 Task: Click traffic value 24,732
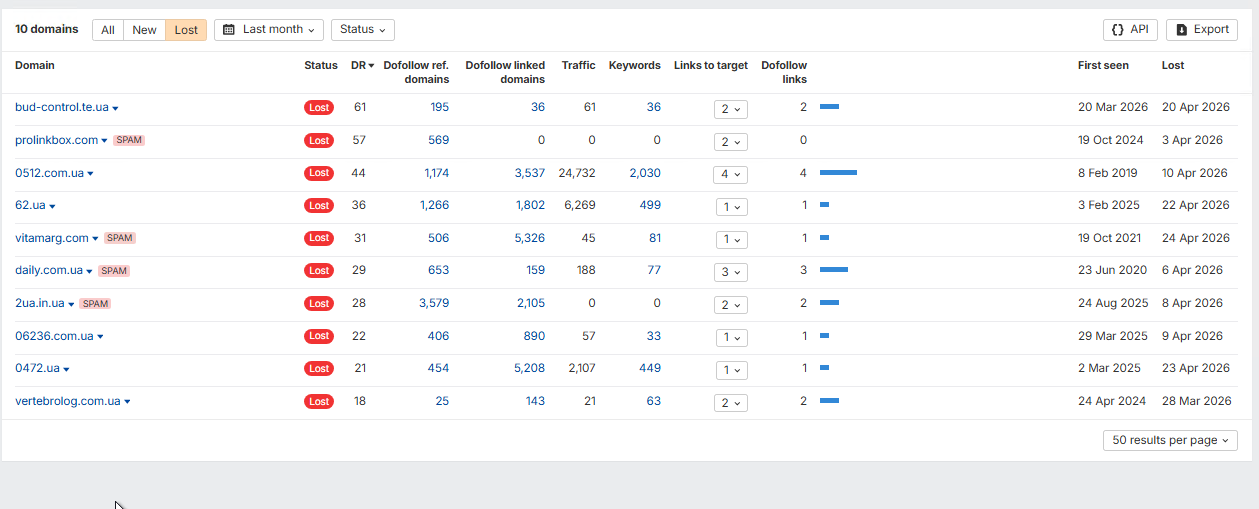point(577,173)
